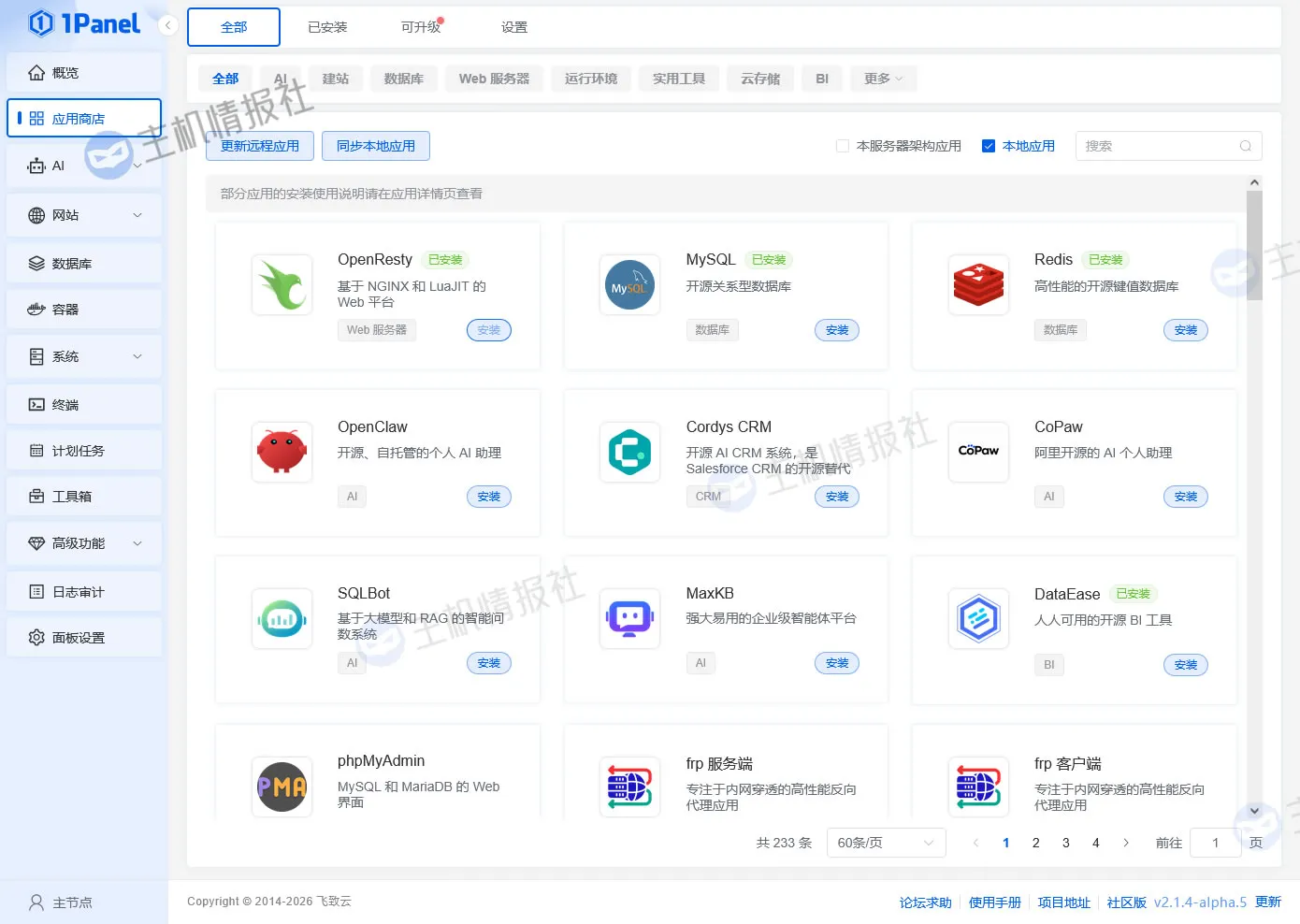Click the search magnifier icon
Screen dimensions: 1300x924
pyautogui.click(x=1245, y=146)
